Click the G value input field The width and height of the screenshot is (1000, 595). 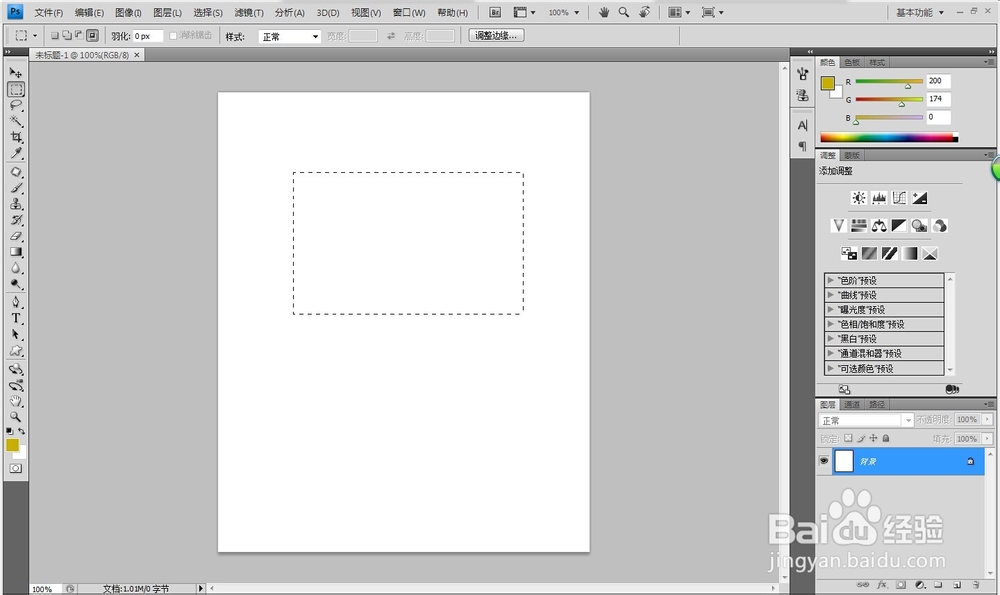pyautogui.click(x=938, y=99)
